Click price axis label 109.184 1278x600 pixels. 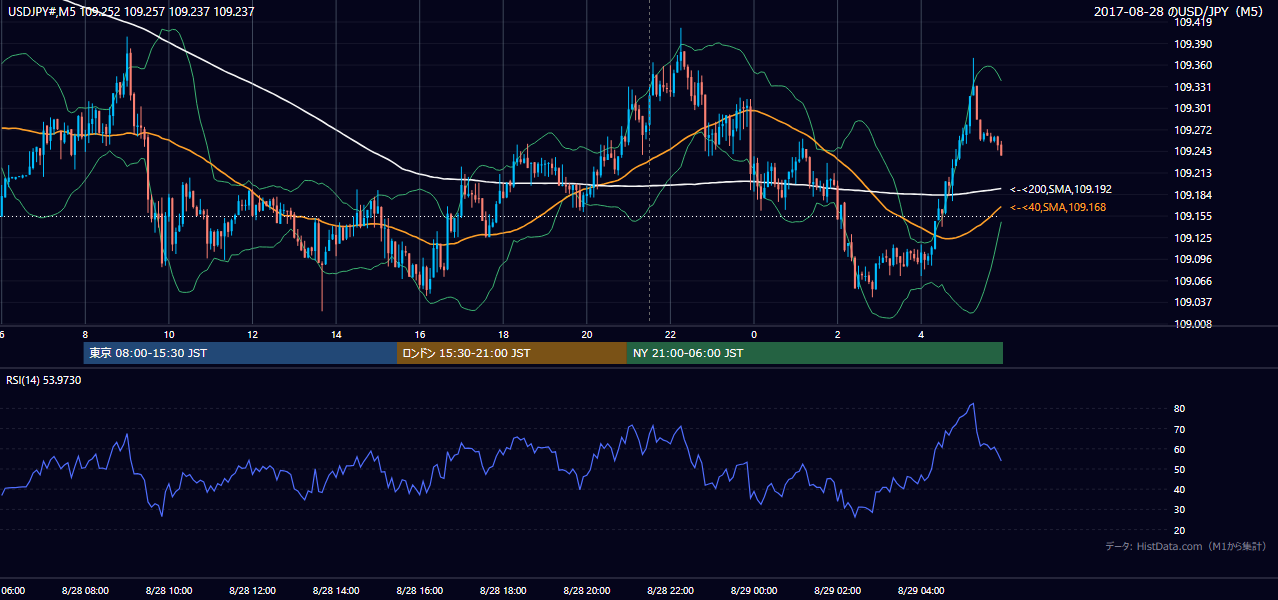click(1192, 195)
